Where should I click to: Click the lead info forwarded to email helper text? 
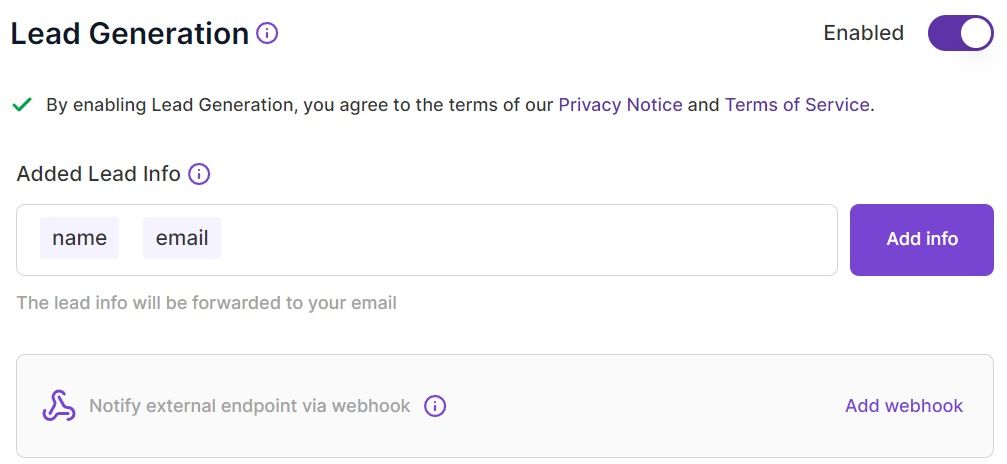coord(206,303)
